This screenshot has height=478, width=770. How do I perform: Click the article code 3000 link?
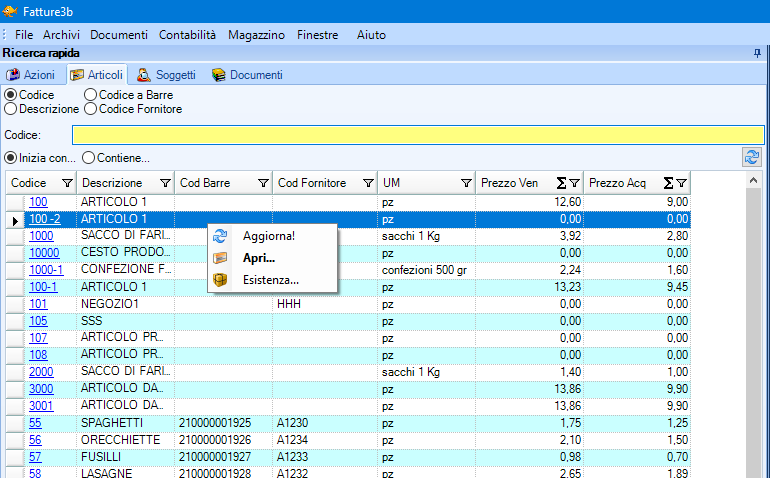coord(41,388)
